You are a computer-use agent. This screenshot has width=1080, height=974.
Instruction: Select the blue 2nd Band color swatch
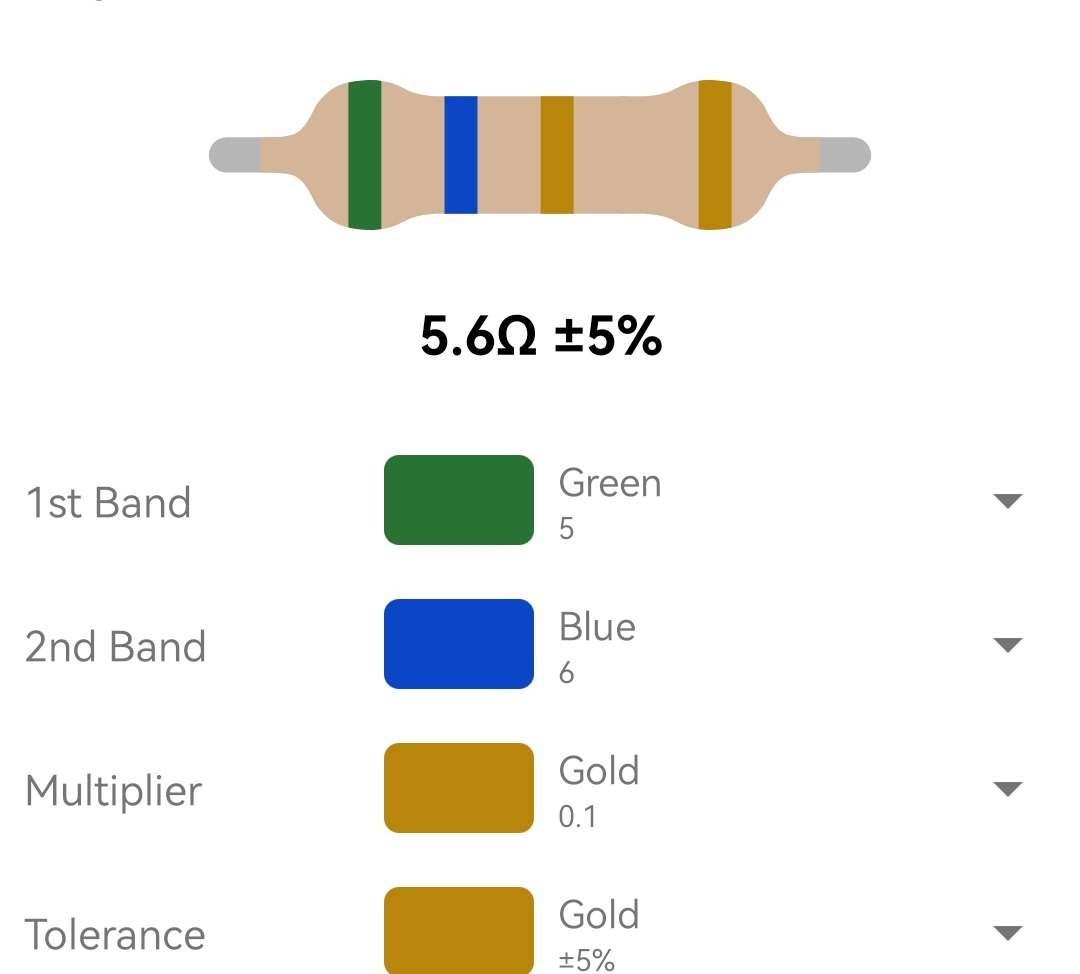tap(459, 644)
